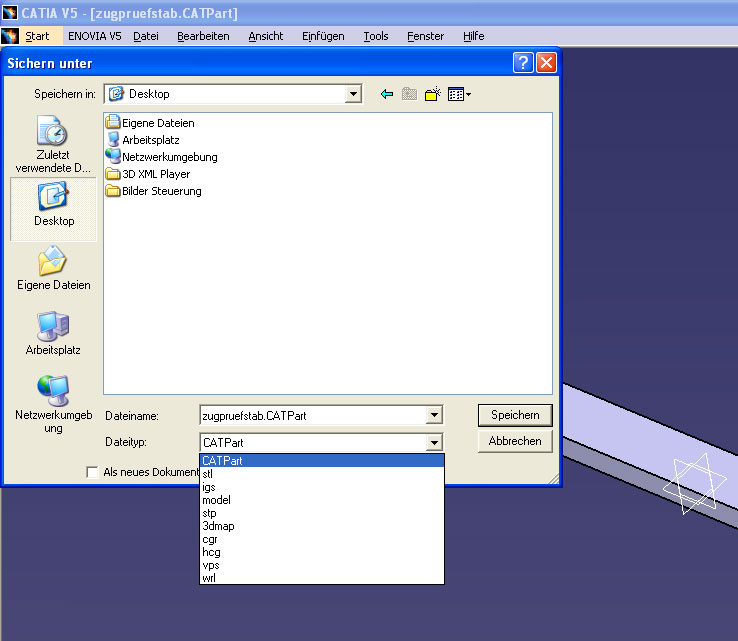Select Arbeitsplatz in the file list

[143, 140]
